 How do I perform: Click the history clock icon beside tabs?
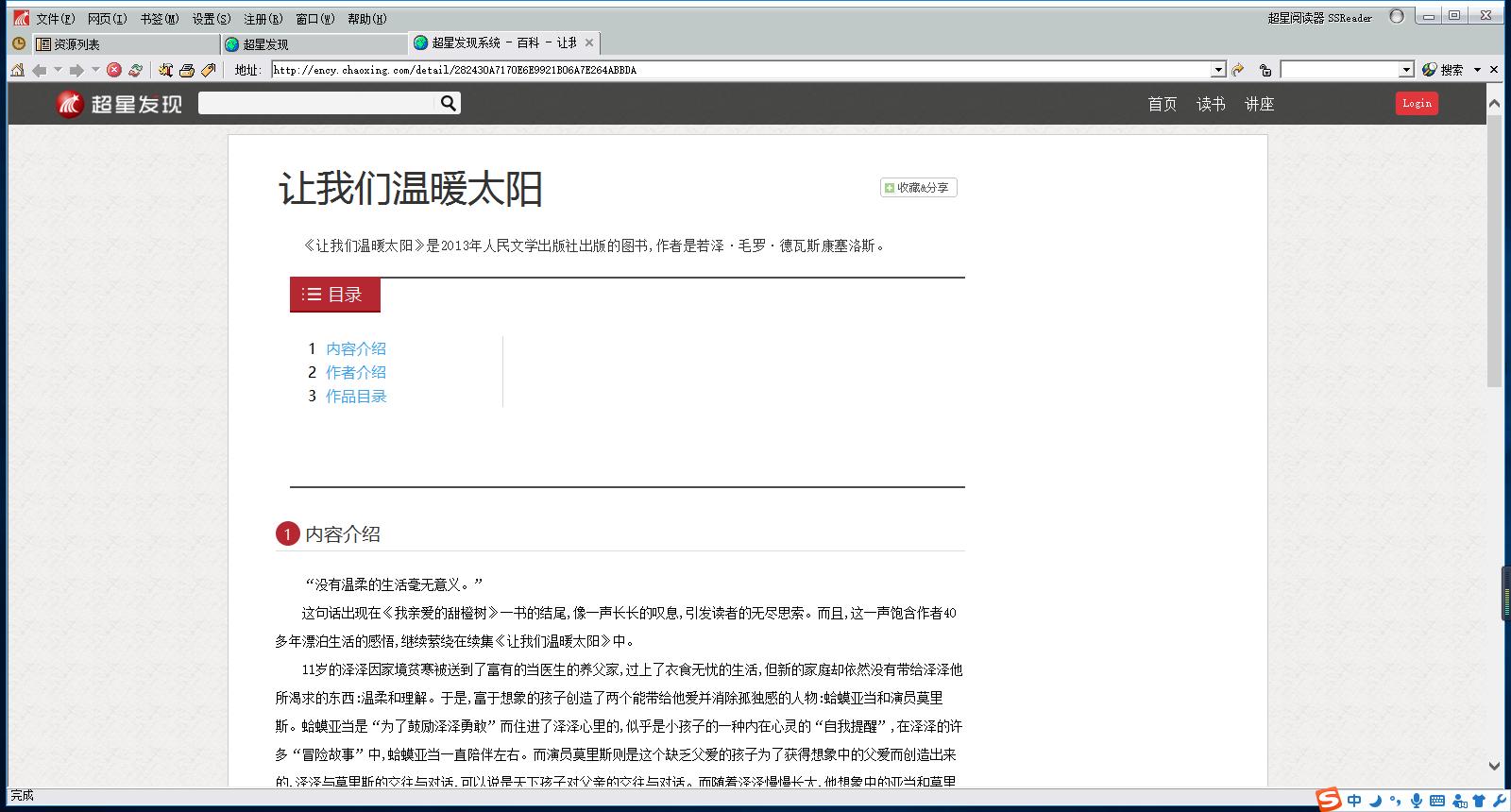click(18, 43)
